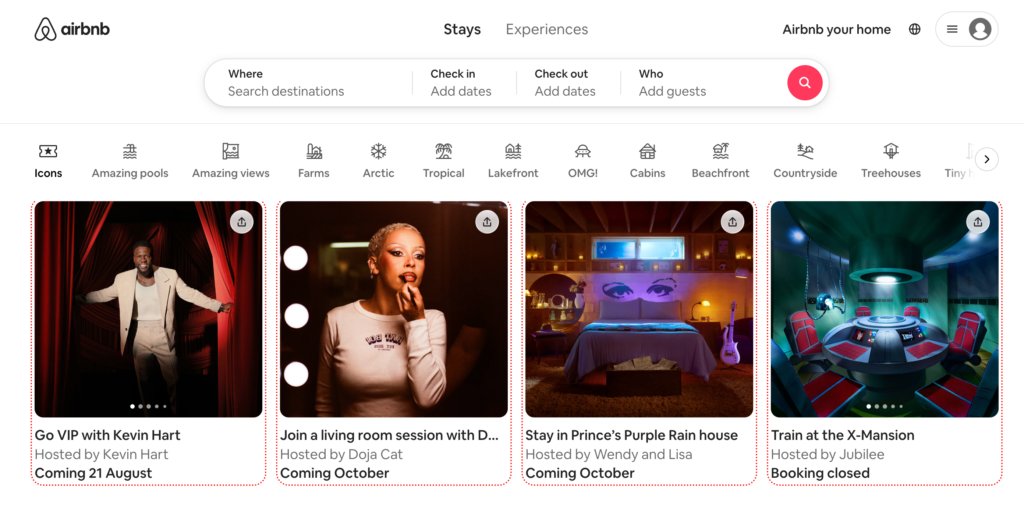Click the Kevin Hart photo carousel dots
The width and height of the screenshot is (1024, 505).
pyautogui.click(x=148, y=407)
